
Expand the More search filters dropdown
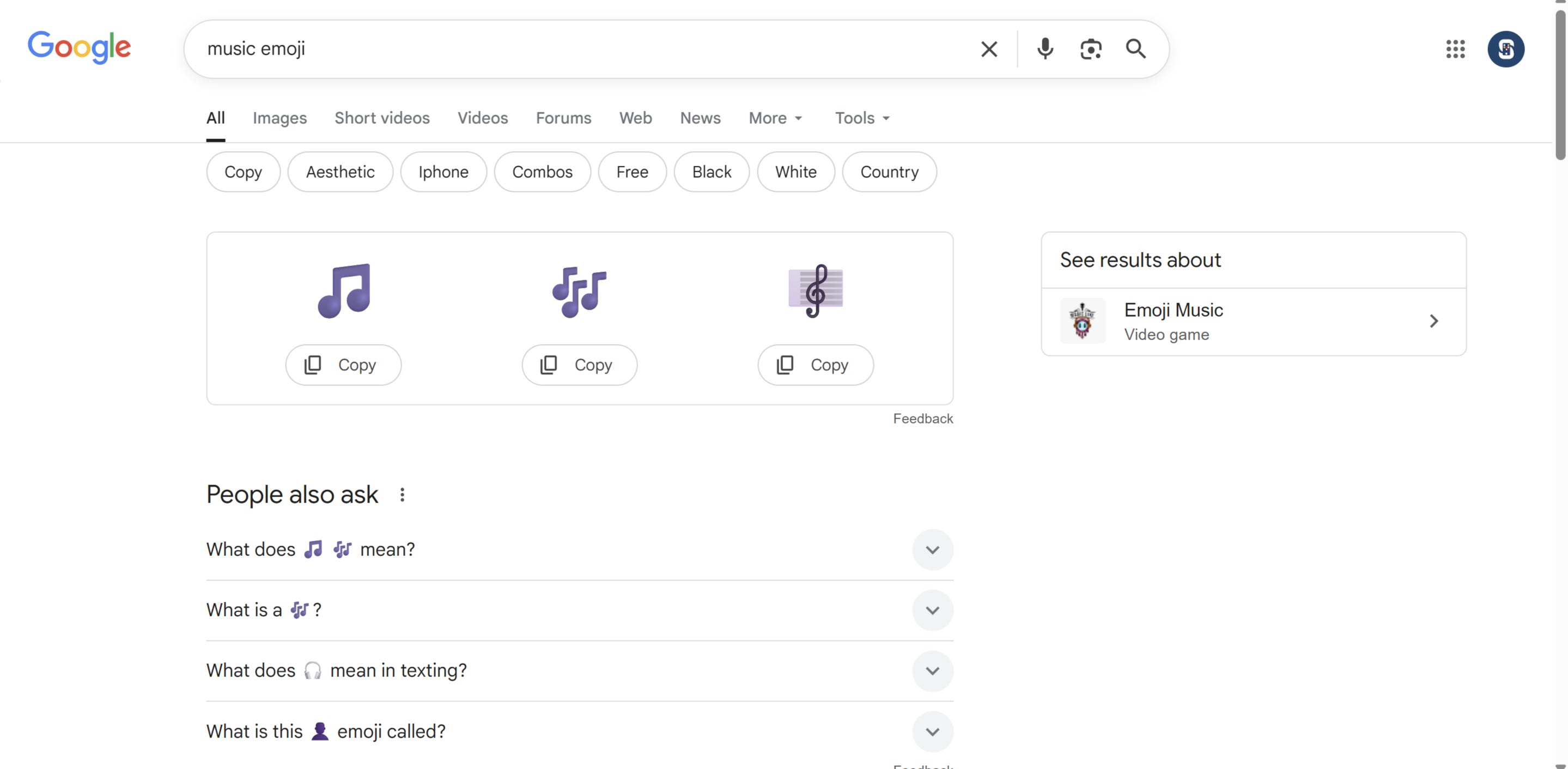[775, 118]
